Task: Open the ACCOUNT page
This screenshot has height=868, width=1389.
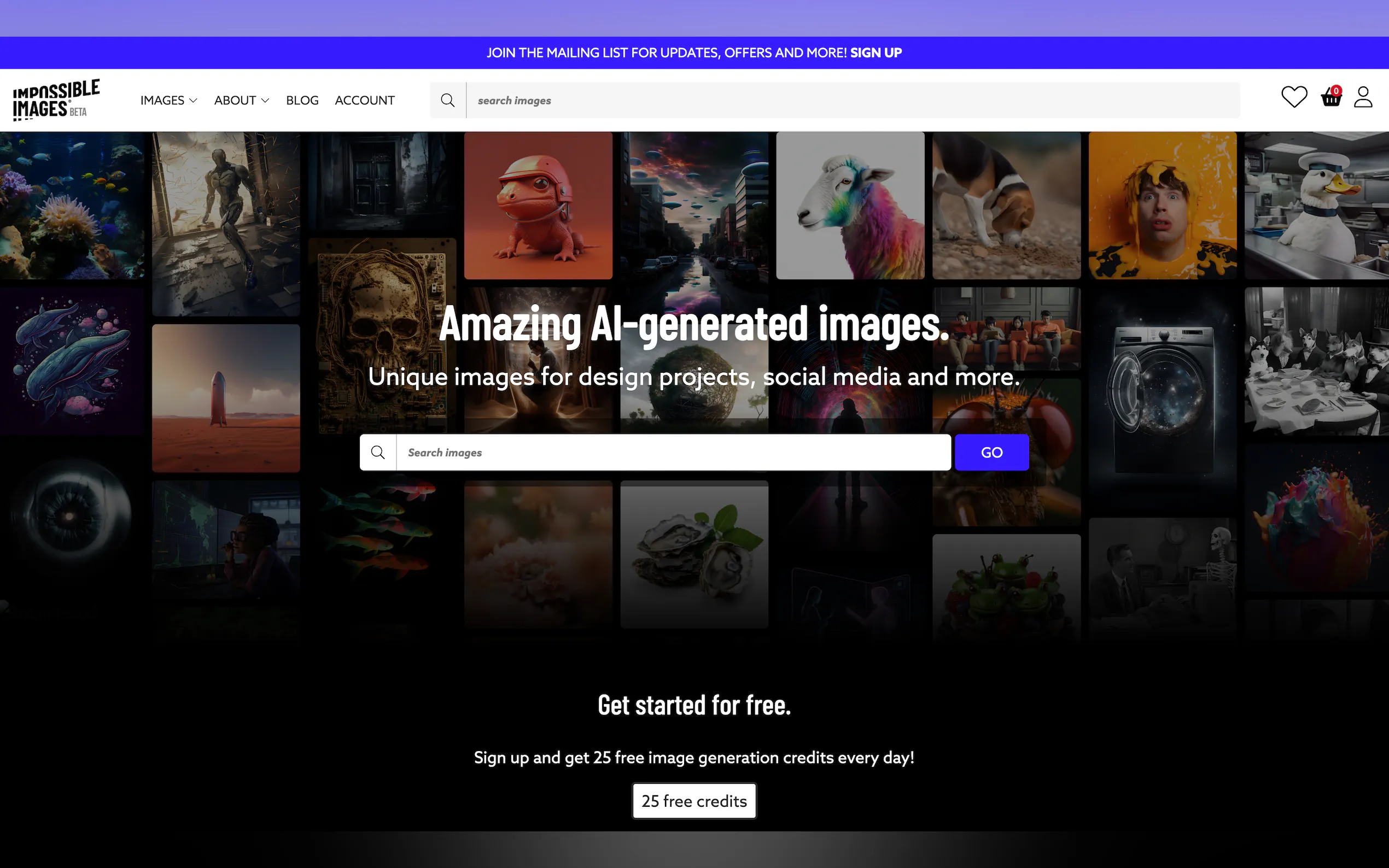Action: coord(365,100)
